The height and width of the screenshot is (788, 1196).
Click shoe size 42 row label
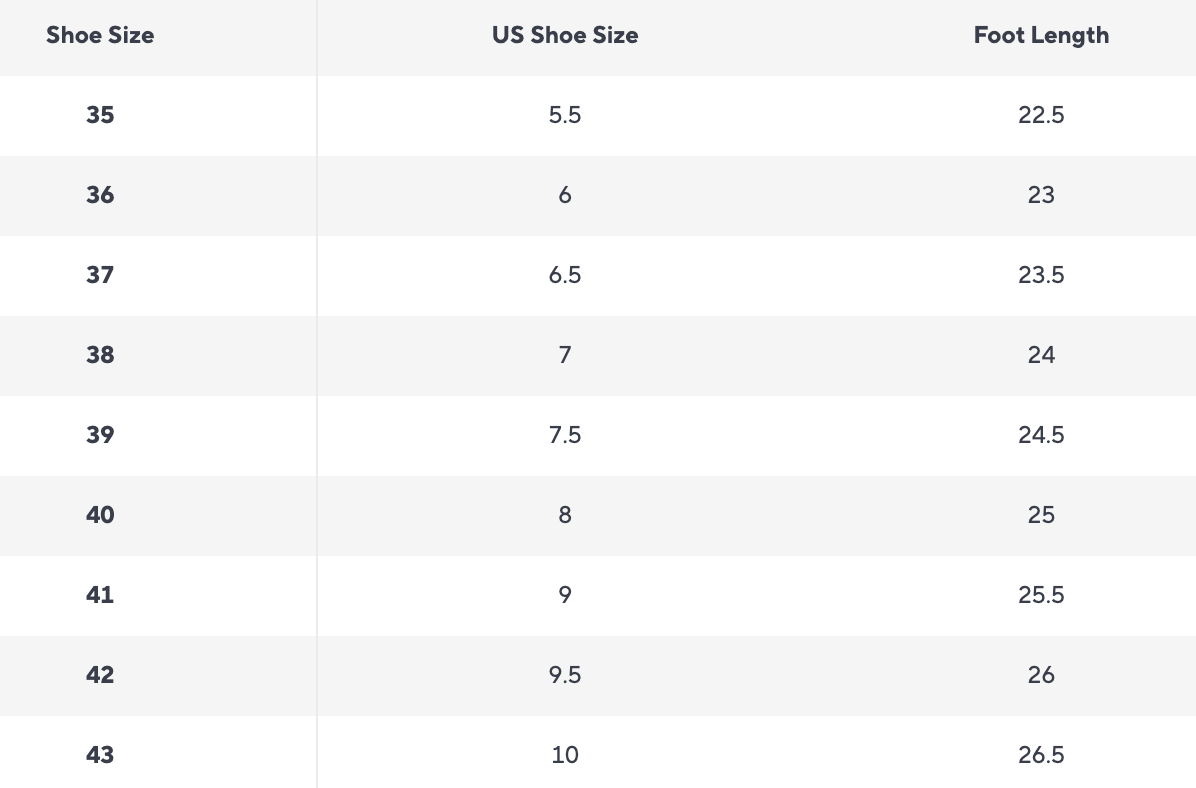[100, 675]
